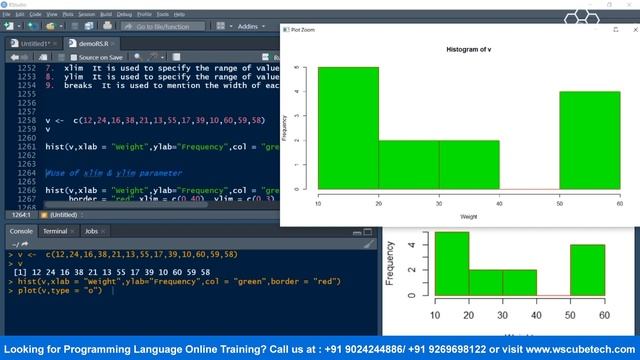This screenshot has height=360, width=640.
Task: Click the Find/Replace magnifier icon
Action: click(x=138, y=57)
